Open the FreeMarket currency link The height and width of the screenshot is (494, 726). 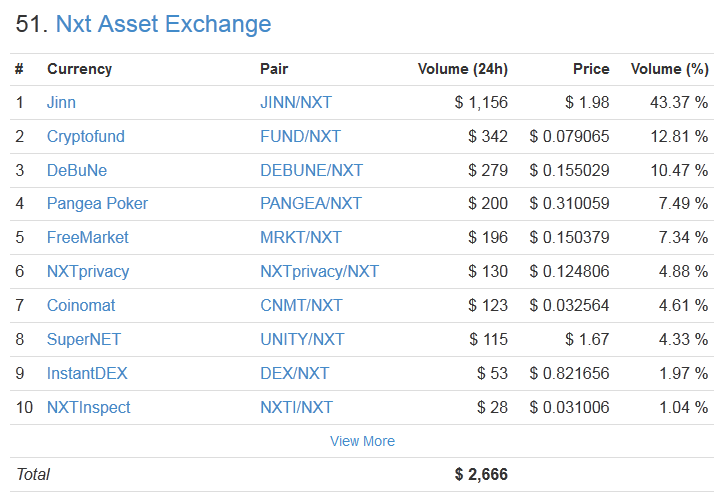[88, 238]
